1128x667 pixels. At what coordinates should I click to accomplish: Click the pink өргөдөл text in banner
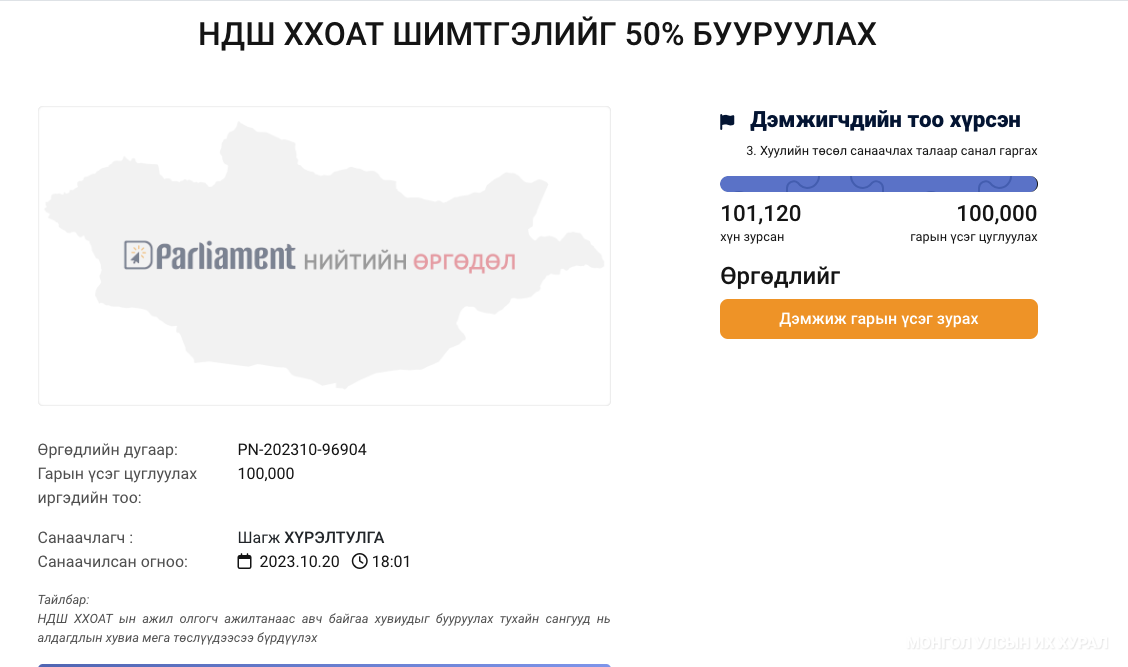pos(464,260)
